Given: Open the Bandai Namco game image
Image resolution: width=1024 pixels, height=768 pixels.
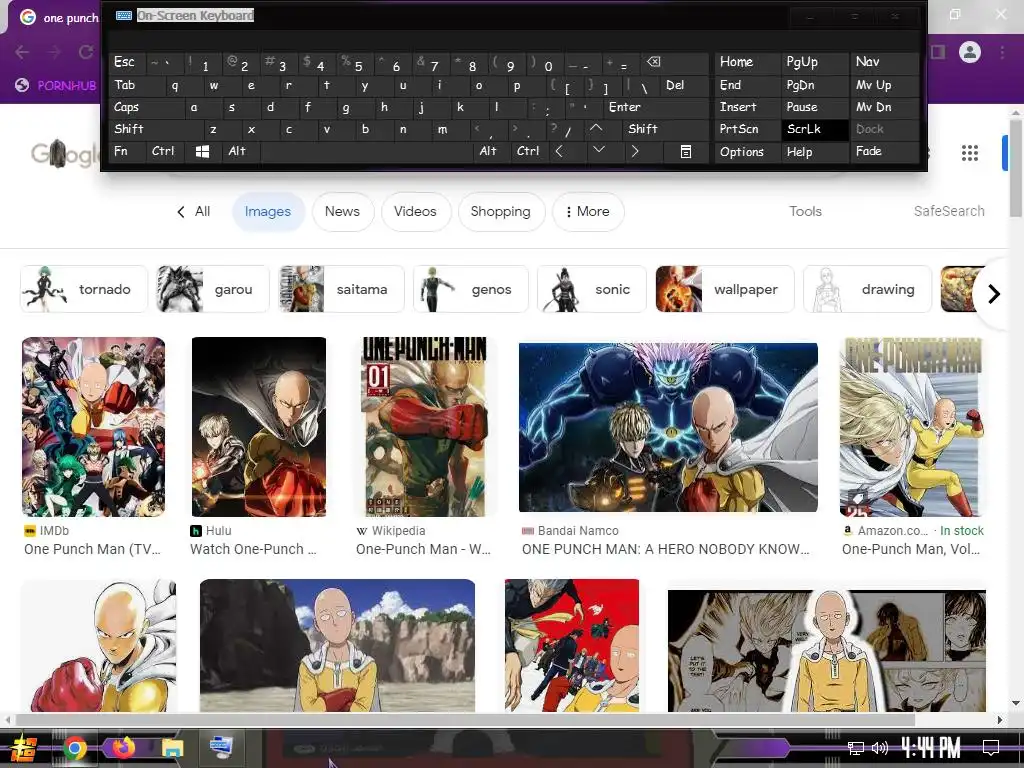Looking at the screenshot, I should 668,427.
